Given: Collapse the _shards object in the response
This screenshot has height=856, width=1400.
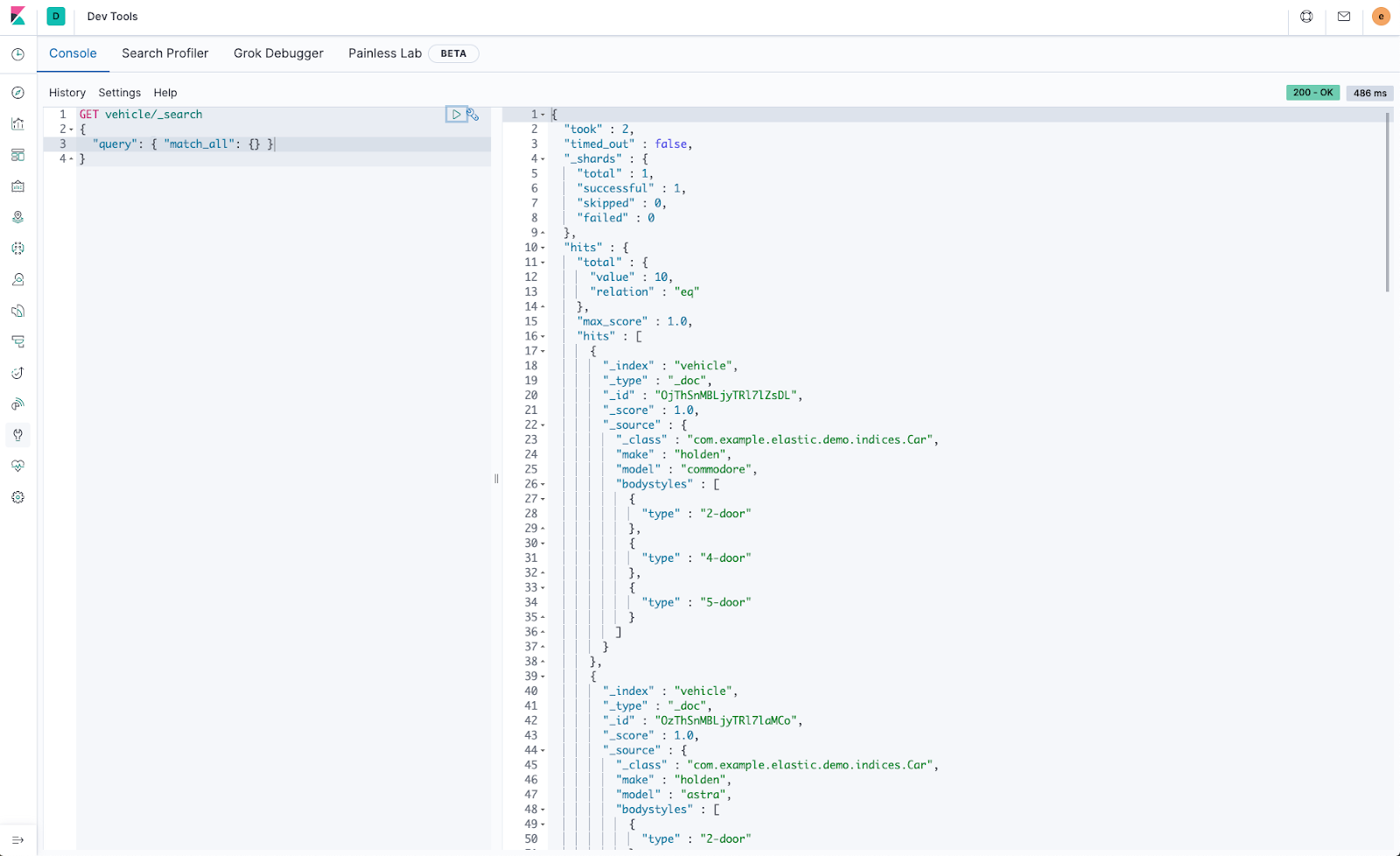Looking at the screenshot, I should coord(543,158).
